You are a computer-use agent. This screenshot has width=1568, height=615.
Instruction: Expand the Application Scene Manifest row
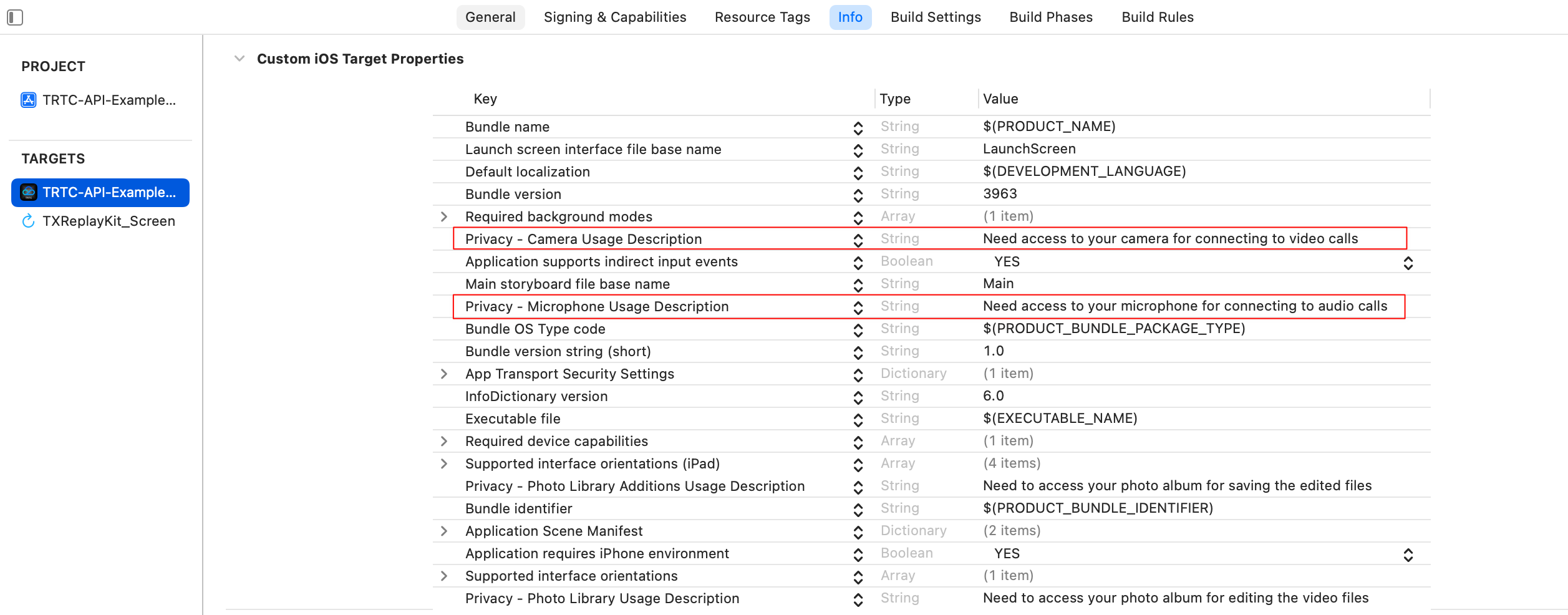point(444,531)
